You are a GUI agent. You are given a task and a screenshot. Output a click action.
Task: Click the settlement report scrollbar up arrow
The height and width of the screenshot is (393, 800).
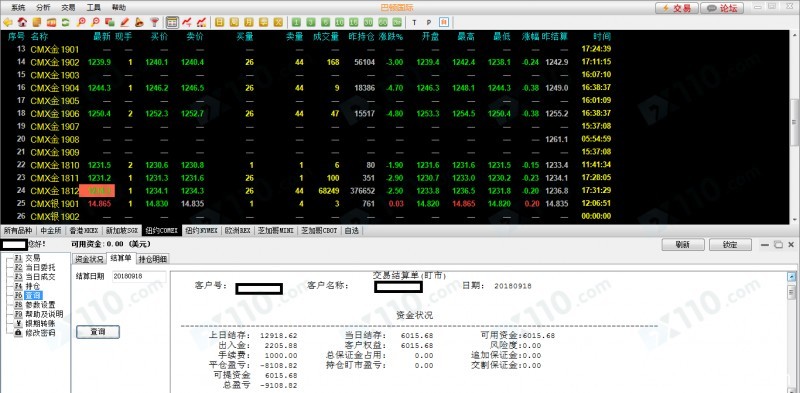(x=791, y=277)
